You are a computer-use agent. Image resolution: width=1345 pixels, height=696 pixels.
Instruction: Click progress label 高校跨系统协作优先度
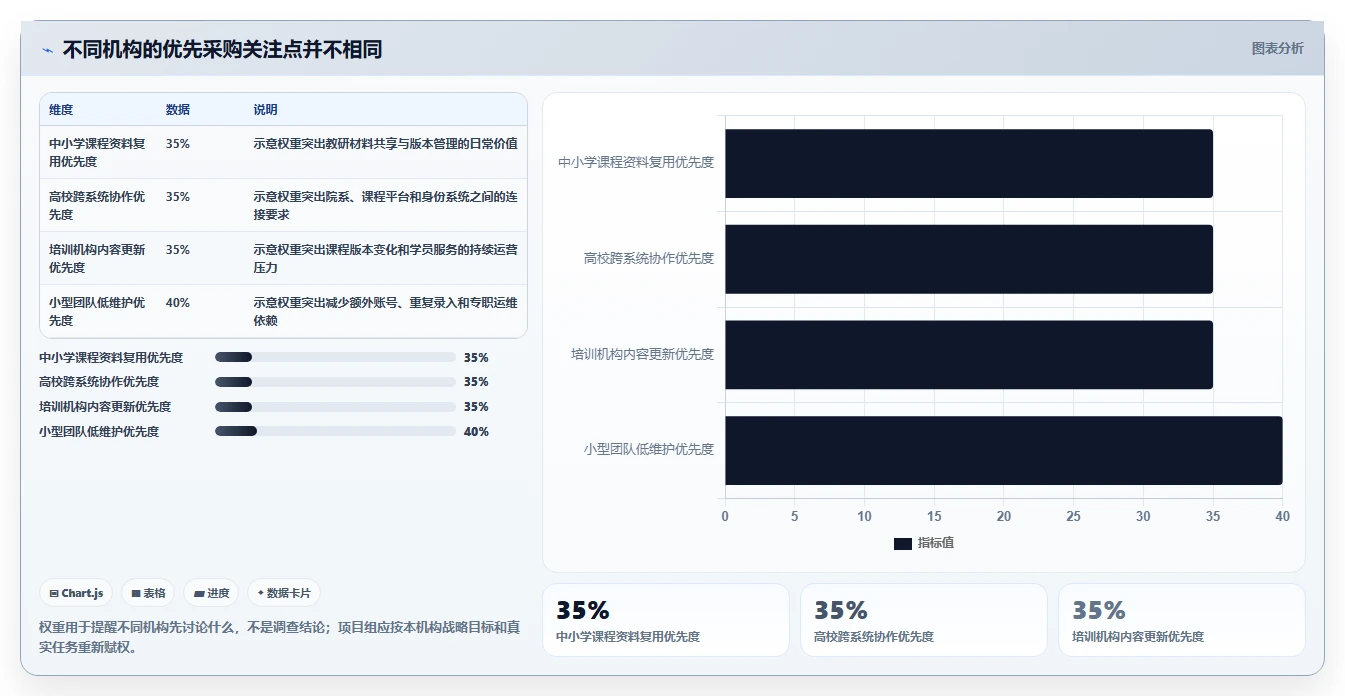click(99, 382)
